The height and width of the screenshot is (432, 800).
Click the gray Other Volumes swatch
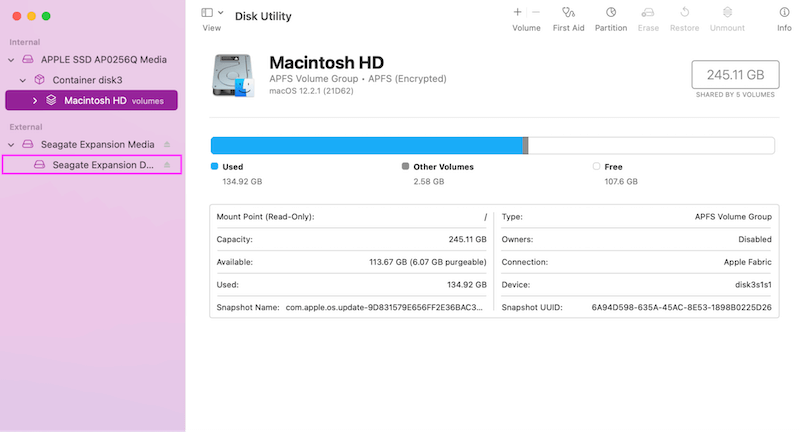405,166
